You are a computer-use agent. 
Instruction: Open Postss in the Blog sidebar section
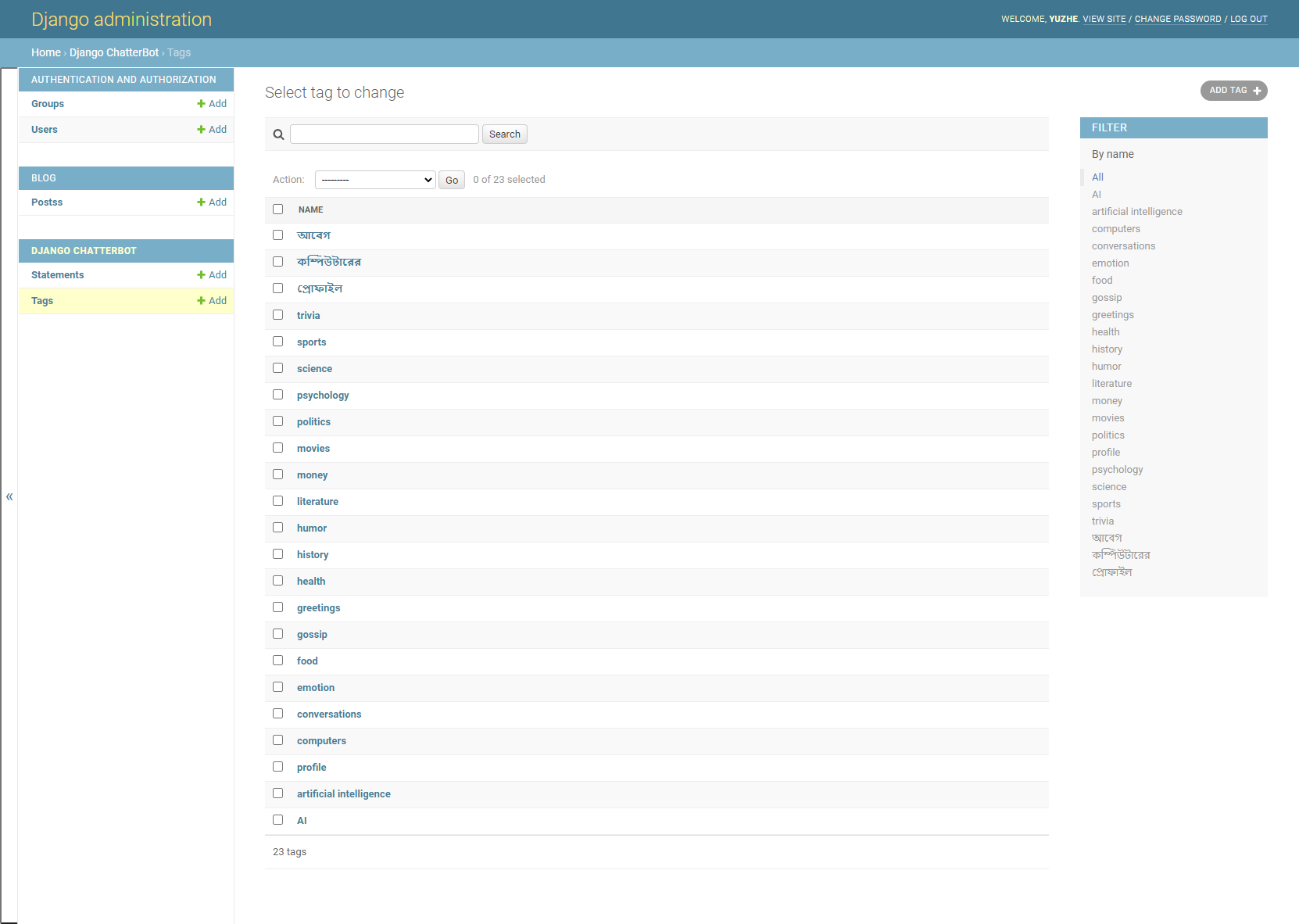tap(47, 202)
